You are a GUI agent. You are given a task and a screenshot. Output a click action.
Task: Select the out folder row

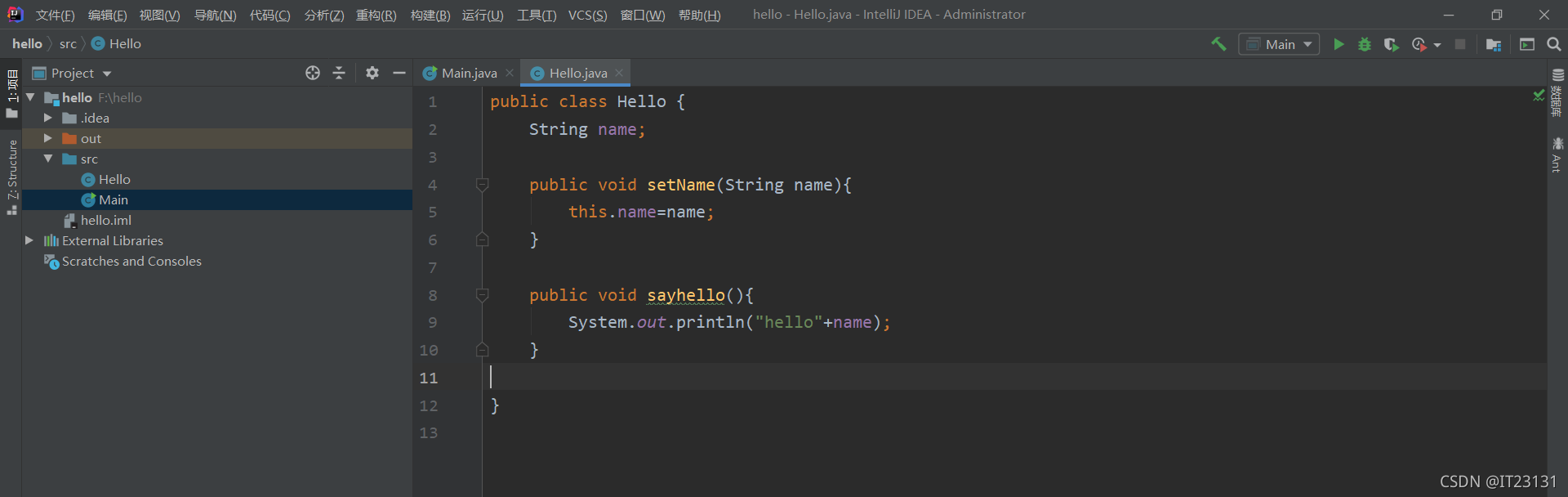tap(217, 138)
